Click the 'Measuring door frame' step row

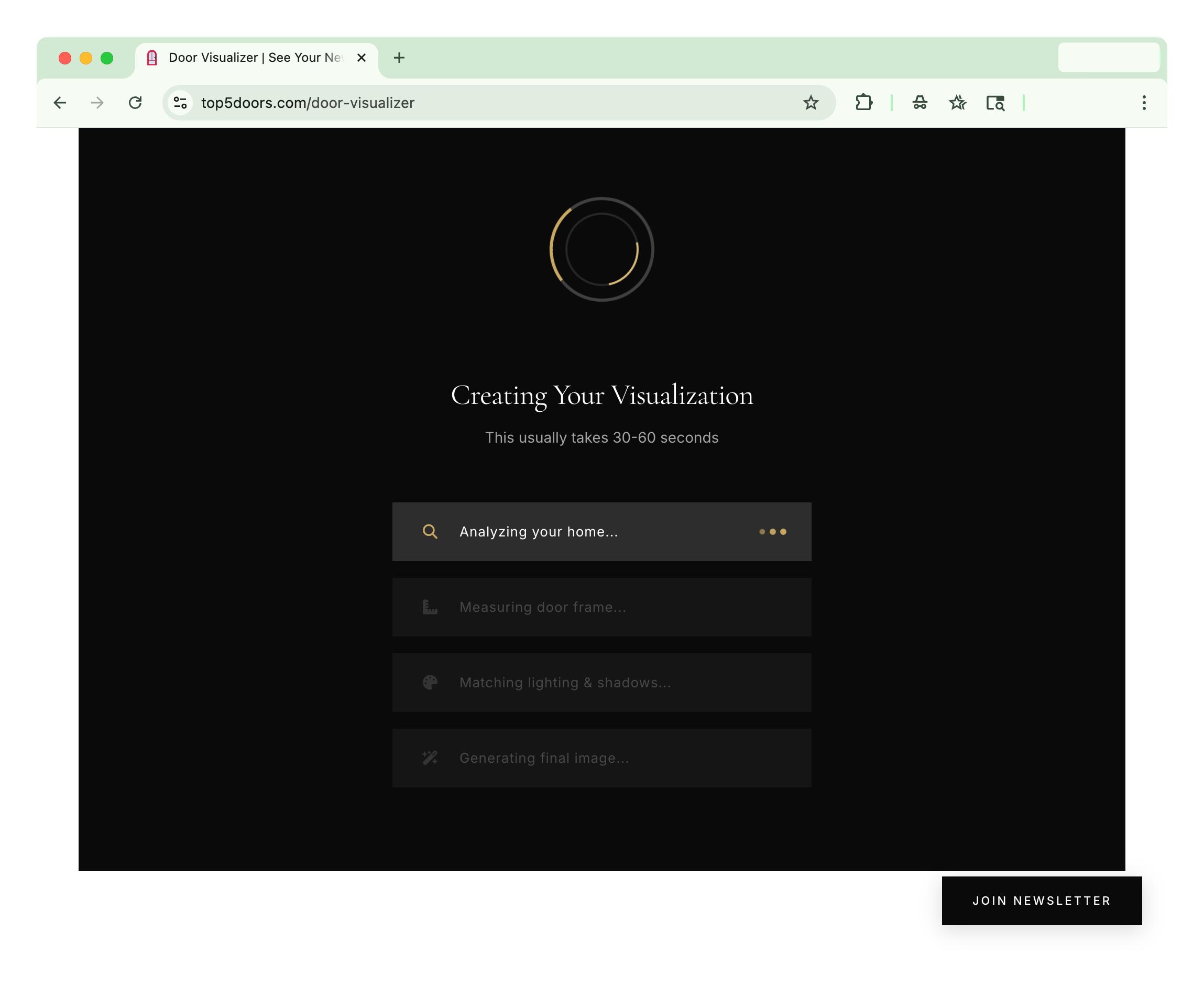[601, 607]
